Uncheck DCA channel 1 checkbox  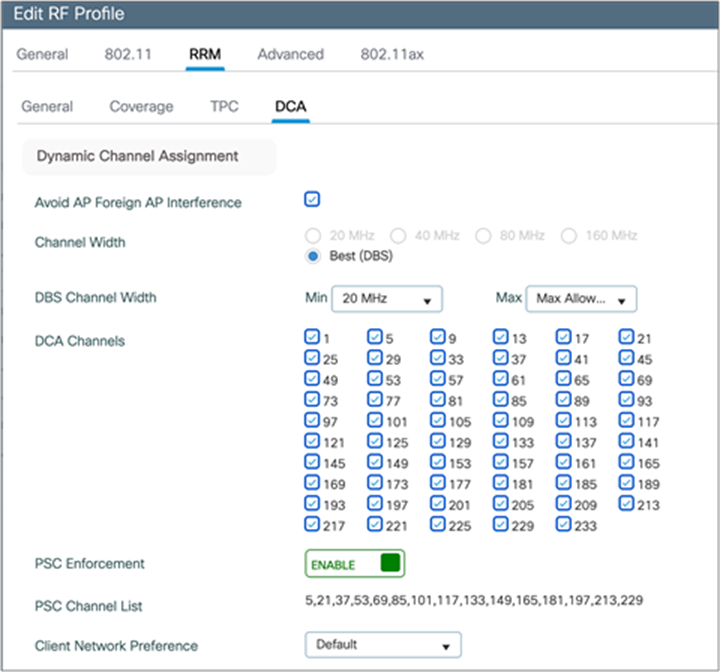coord(312,337)
